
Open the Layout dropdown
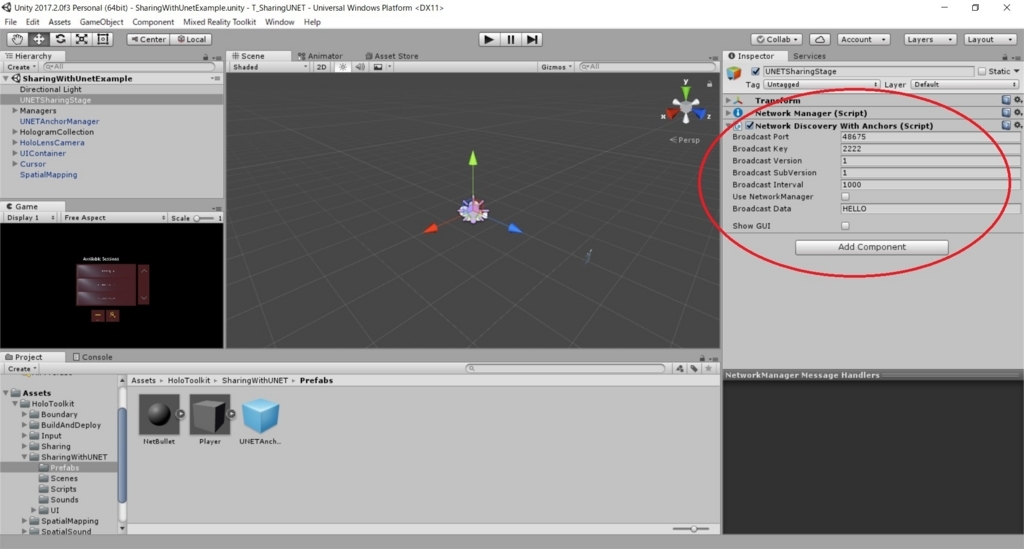coord(989,39)
